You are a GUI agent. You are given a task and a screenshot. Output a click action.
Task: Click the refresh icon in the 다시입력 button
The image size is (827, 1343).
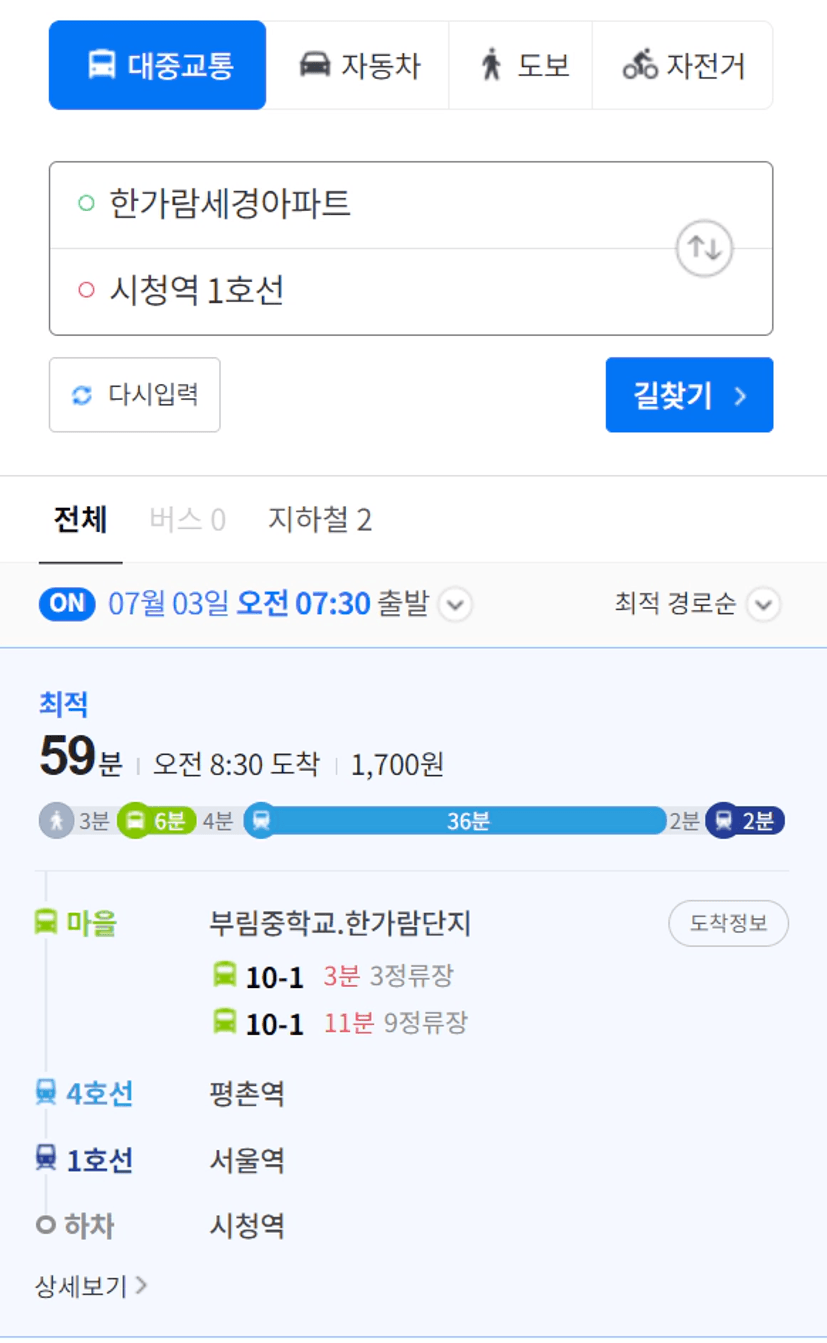(x=82, y=395)
